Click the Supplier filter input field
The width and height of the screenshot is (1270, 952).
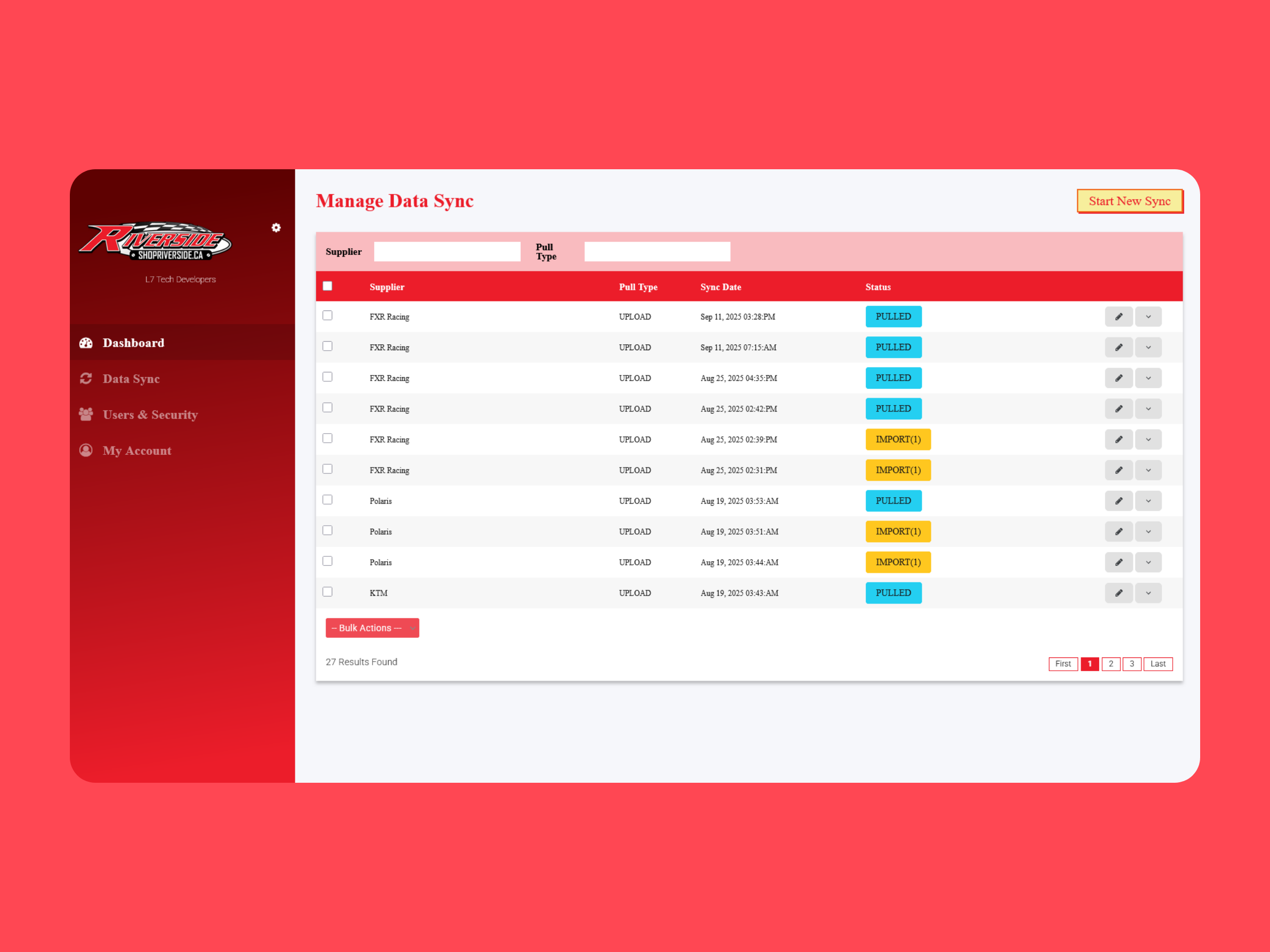tap(447, 251)
